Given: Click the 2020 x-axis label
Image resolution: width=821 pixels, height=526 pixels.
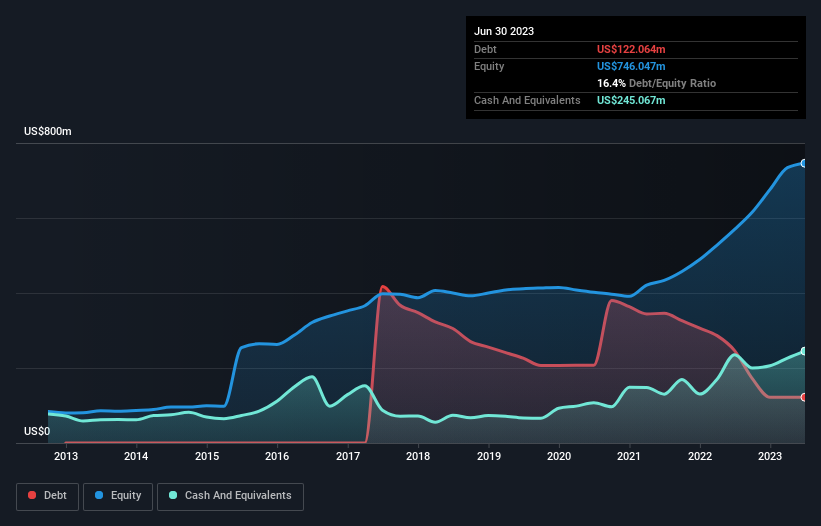Looking at the screenshot, I should [x=559, y=456].
